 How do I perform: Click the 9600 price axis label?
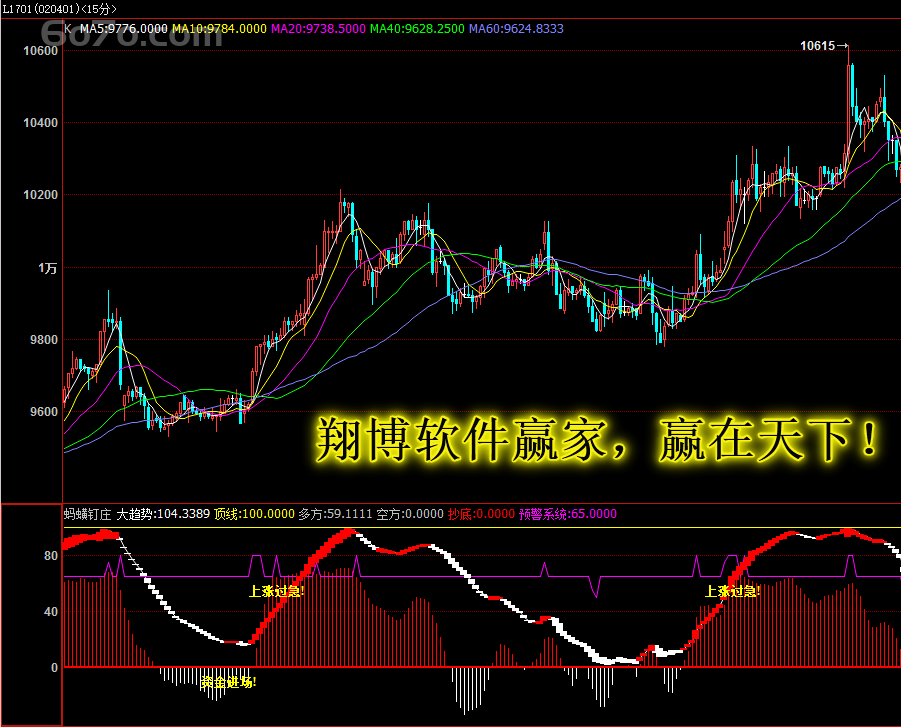(x=44, y=411)
